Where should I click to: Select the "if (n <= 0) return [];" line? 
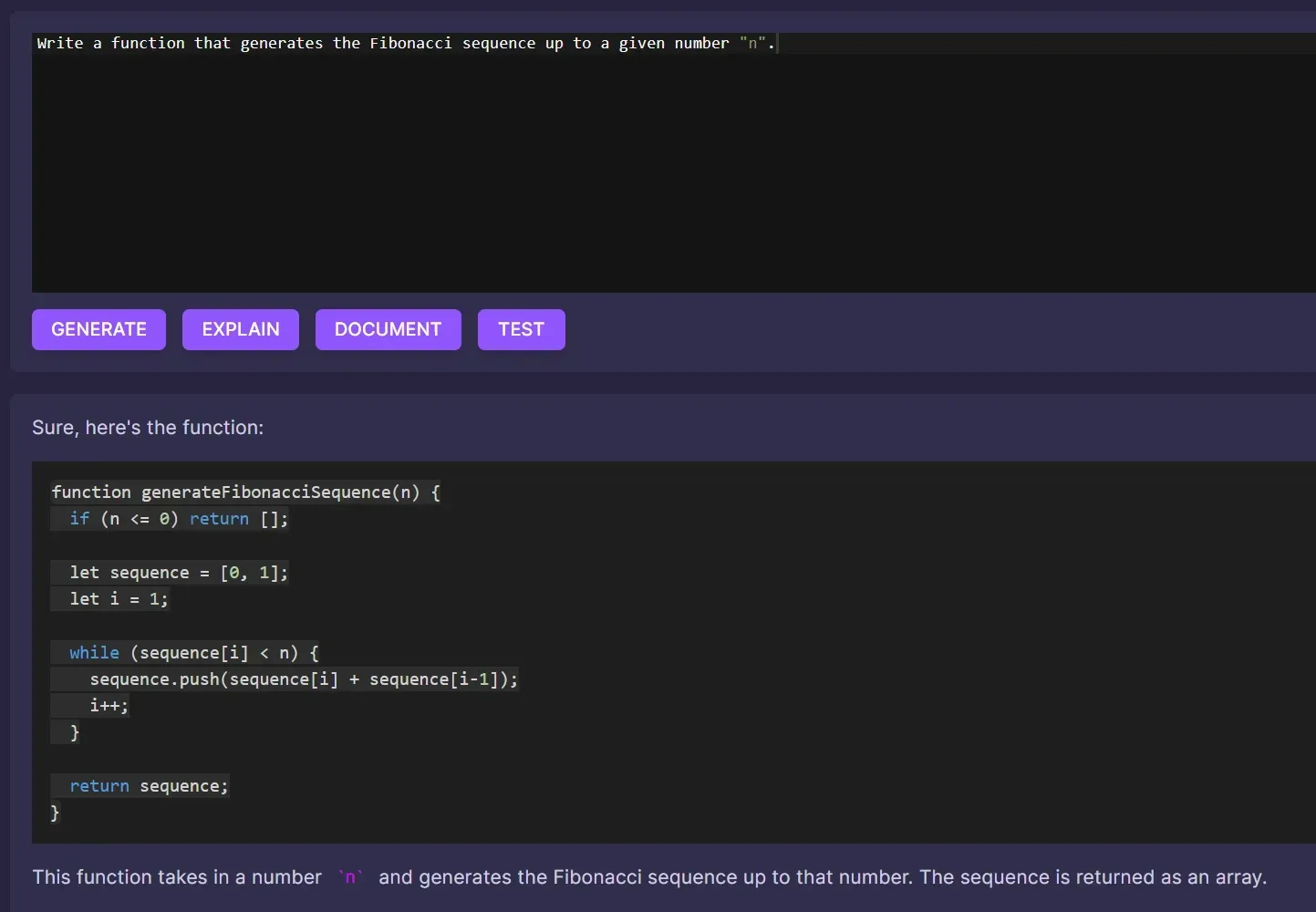pyautogui.click(x=179, y=519)
